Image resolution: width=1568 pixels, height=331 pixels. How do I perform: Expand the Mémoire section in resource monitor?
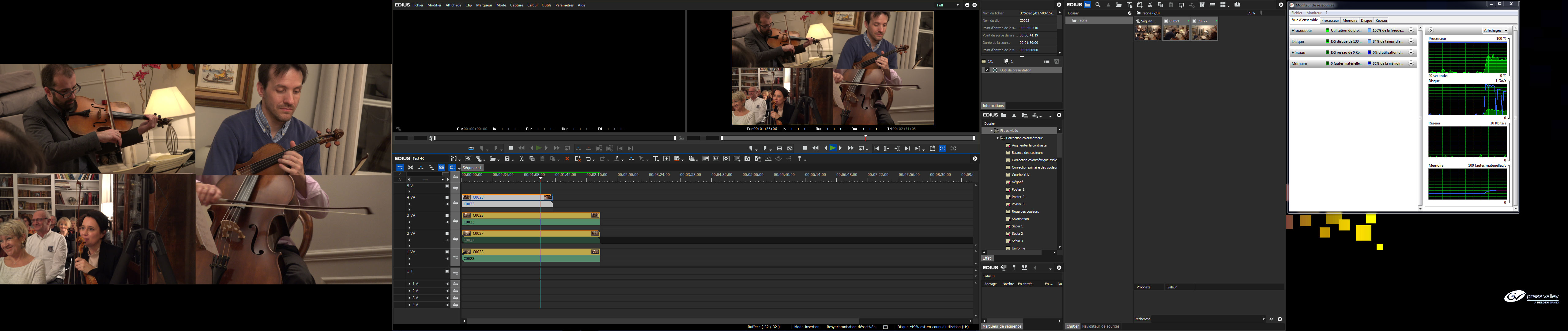coord(1411,63)
